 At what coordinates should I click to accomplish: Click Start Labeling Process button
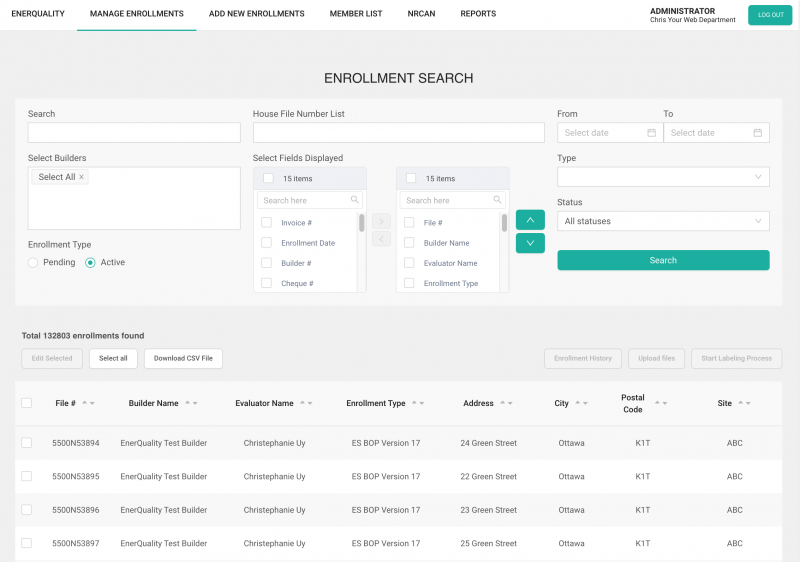tap(736, 359)
